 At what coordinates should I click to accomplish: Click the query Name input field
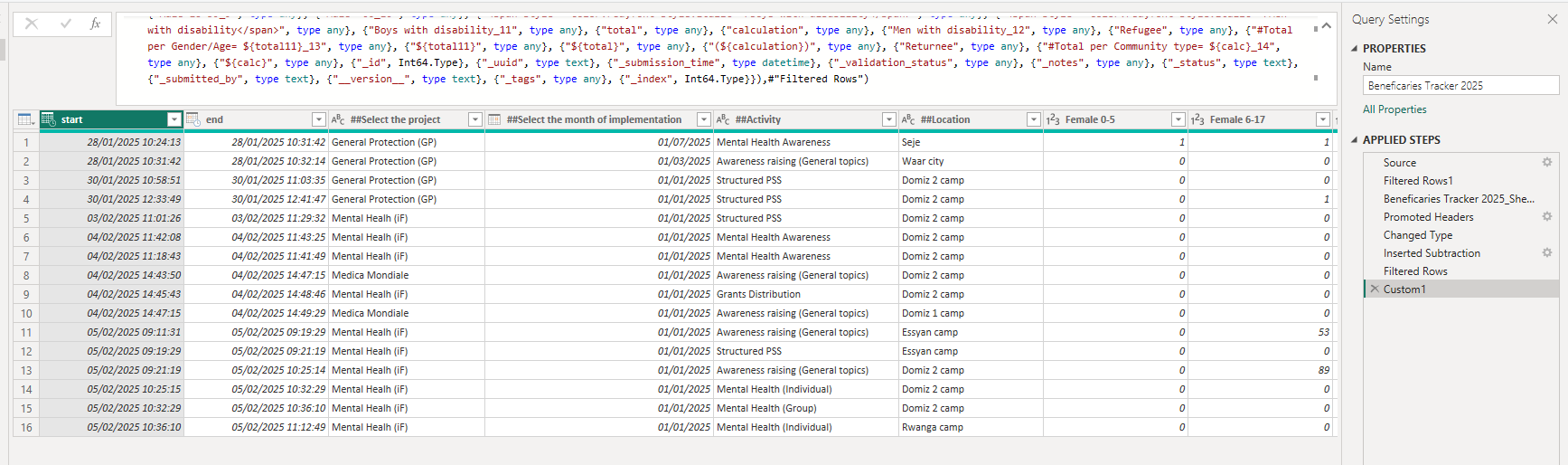coord(1460,86)
